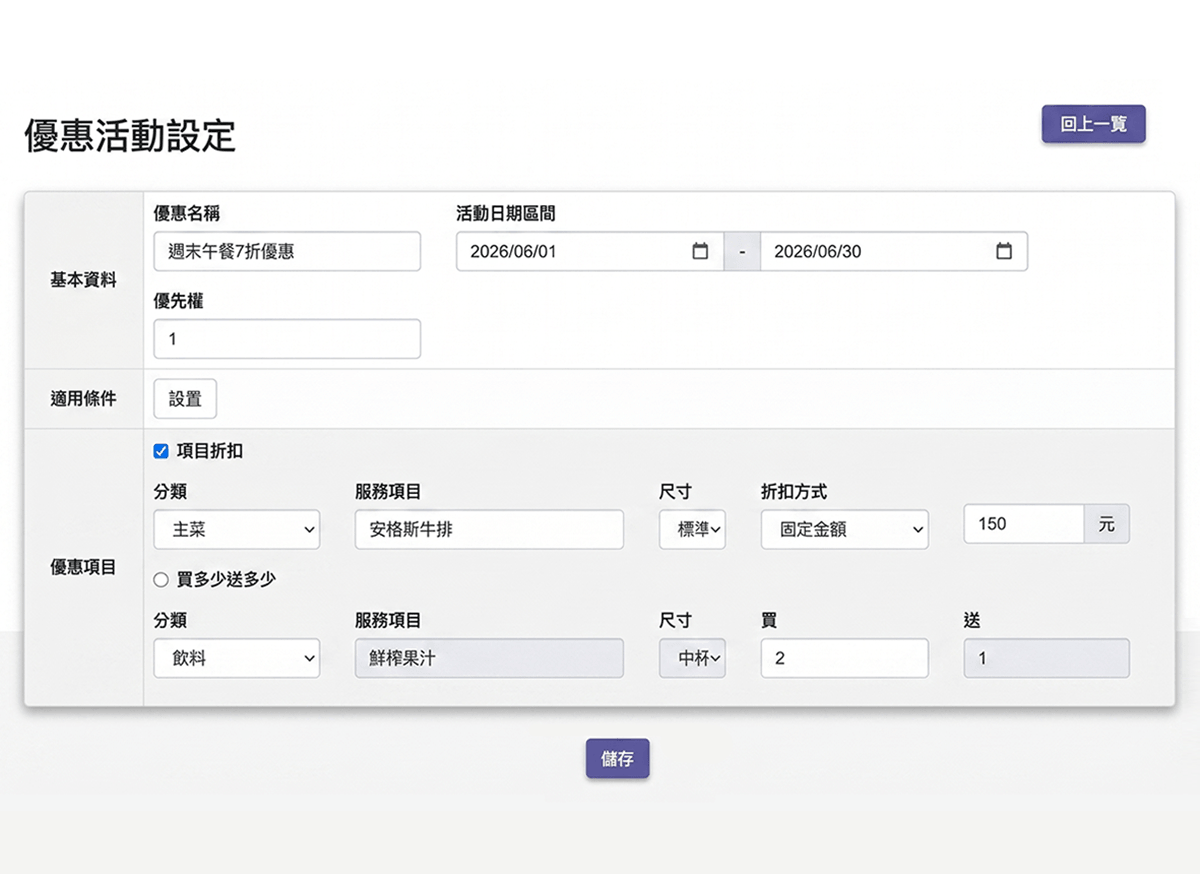Click the 優先權 priority input
The width and height of the screenshot is (1200, 874).
point(286,339)
